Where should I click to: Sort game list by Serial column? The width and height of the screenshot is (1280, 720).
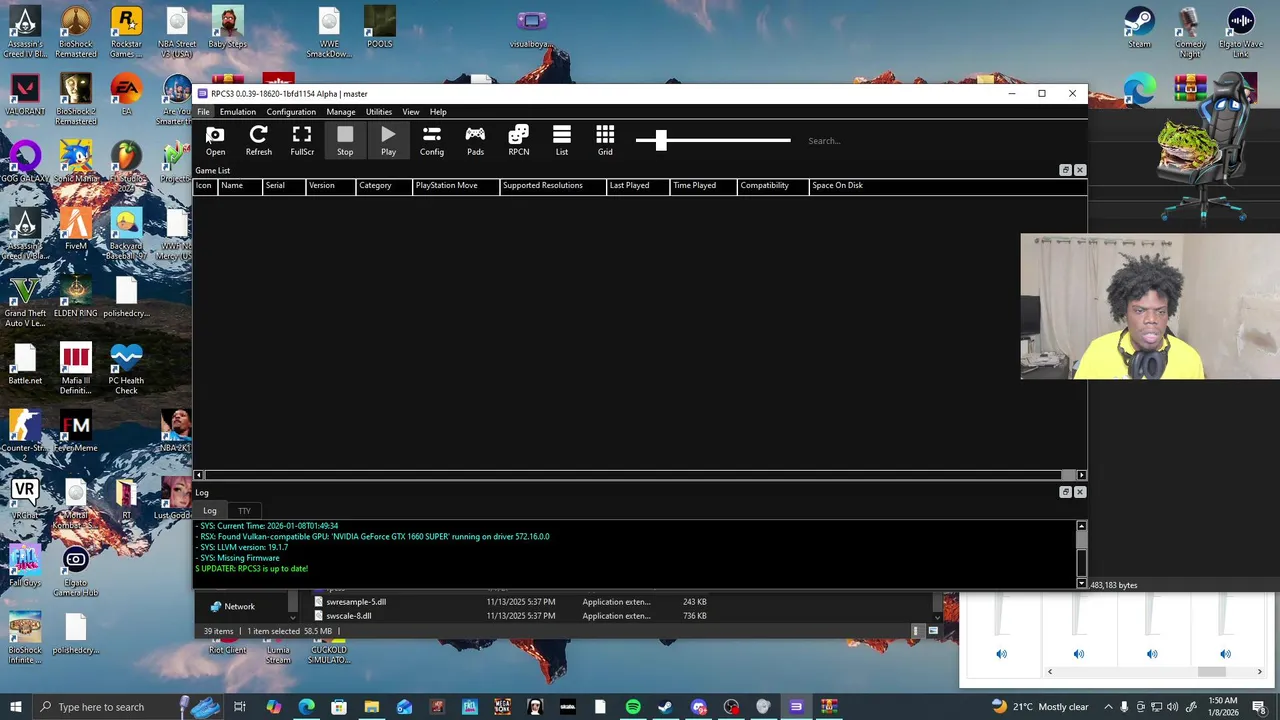coord(283,185)
